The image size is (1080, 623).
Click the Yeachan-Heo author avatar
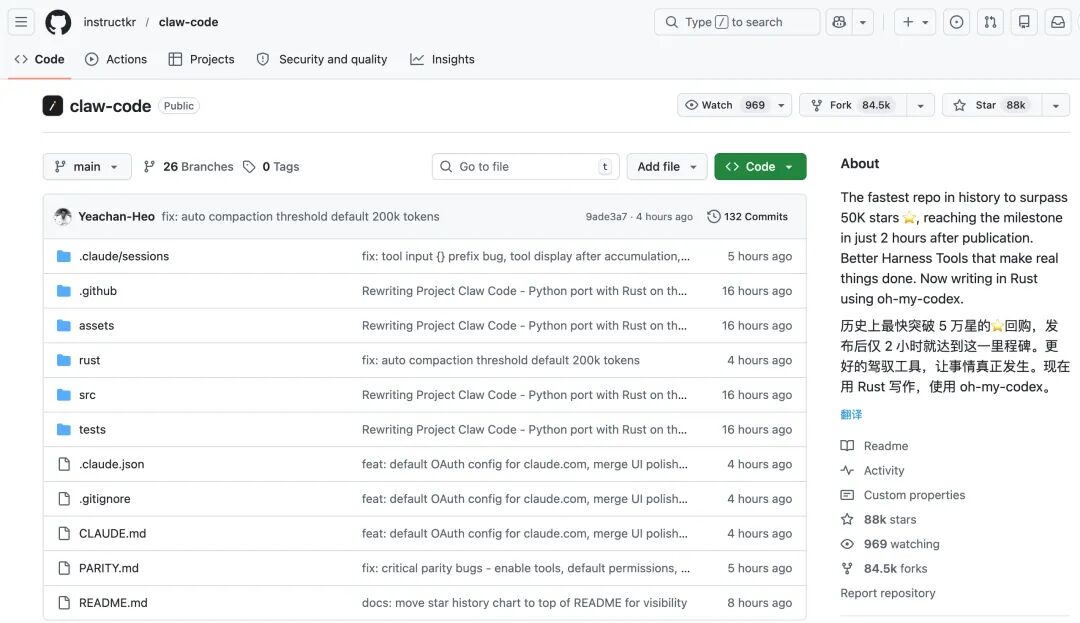[63, 217]
